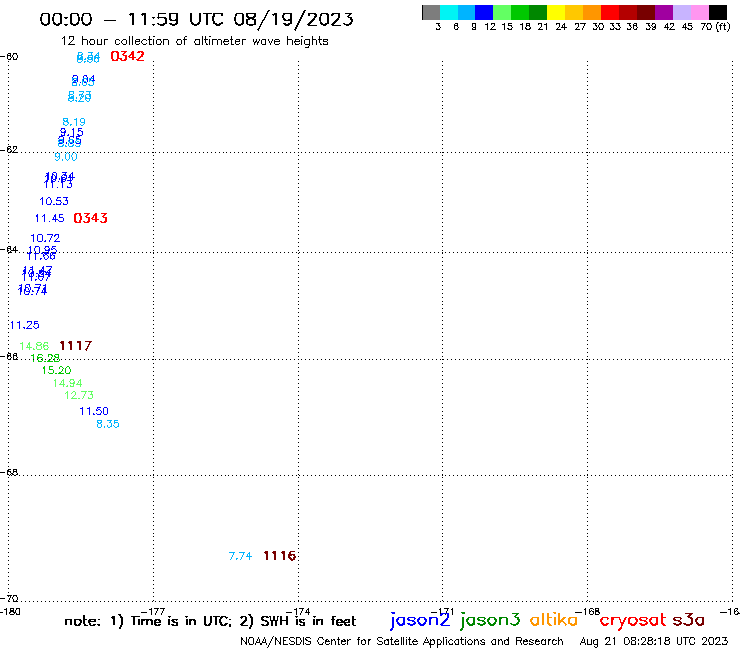Click the -180 longitude axis label
This screenshot has height=650, width=740.
10,612
